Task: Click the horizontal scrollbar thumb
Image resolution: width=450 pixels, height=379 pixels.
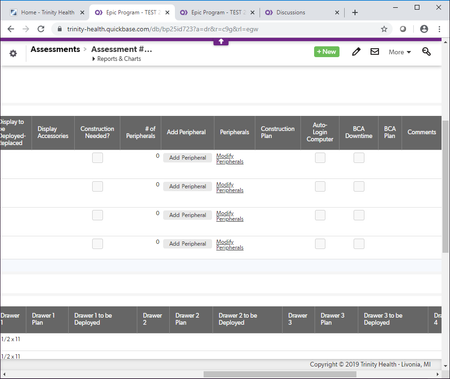Action: pos(280,374)
